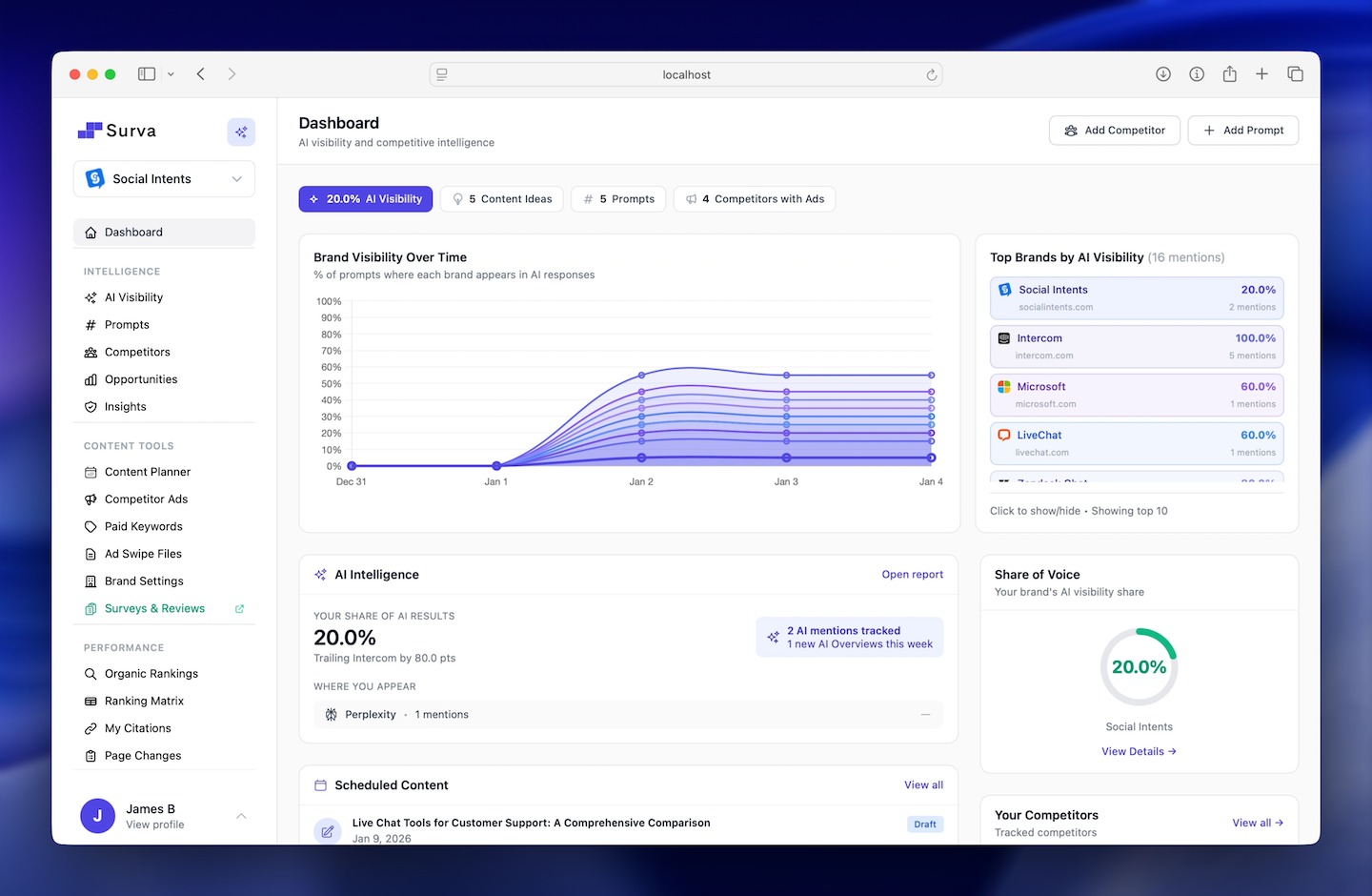Collapse the James B profile section
The height and width of the screenshot is (896, 1372).
(241, 816)
